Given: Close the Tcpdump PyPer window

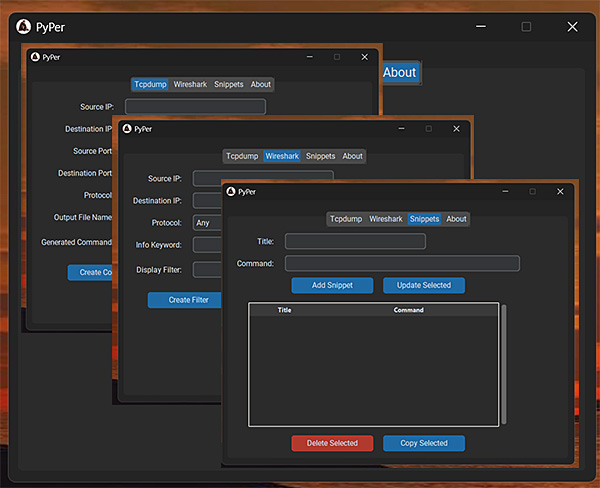Looking at the screenshot, I should pyautogui.click(x=365, y=57).
